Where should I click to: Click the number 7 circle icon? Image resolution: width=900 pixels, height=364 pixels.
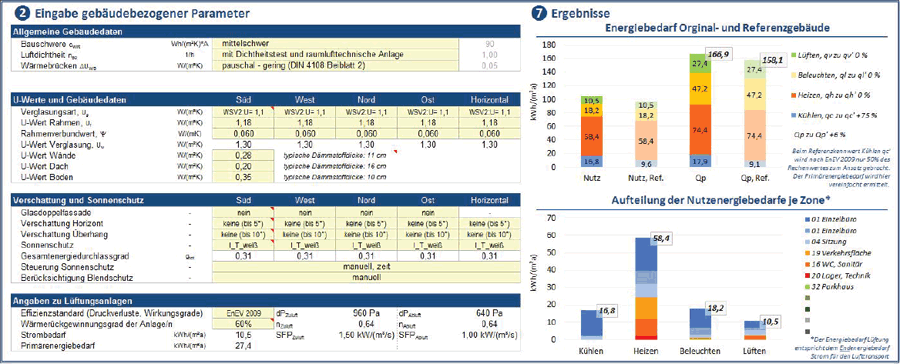click(539, 13)
